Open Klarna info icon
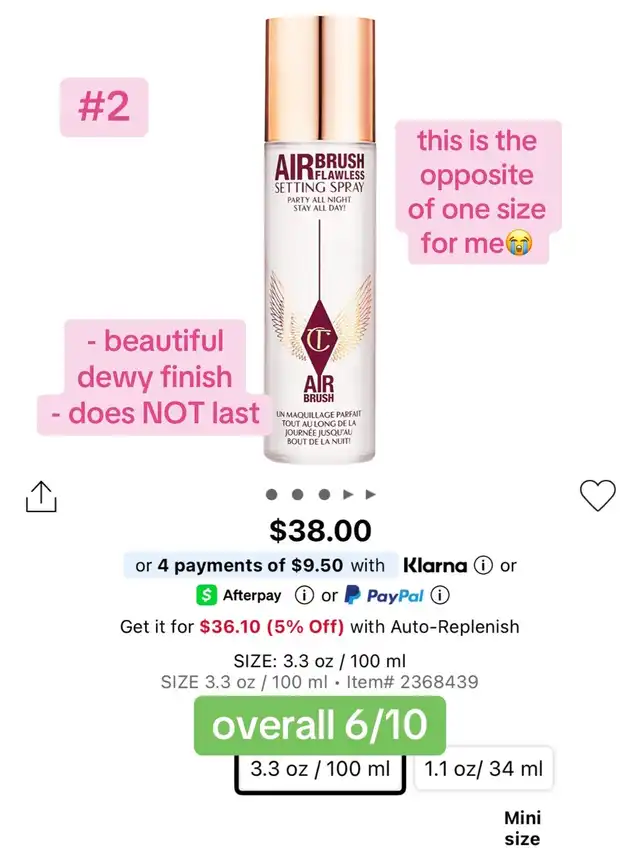The width and height of the screenshot is (640, 853). pyautogui.click(x=483, y=565)
